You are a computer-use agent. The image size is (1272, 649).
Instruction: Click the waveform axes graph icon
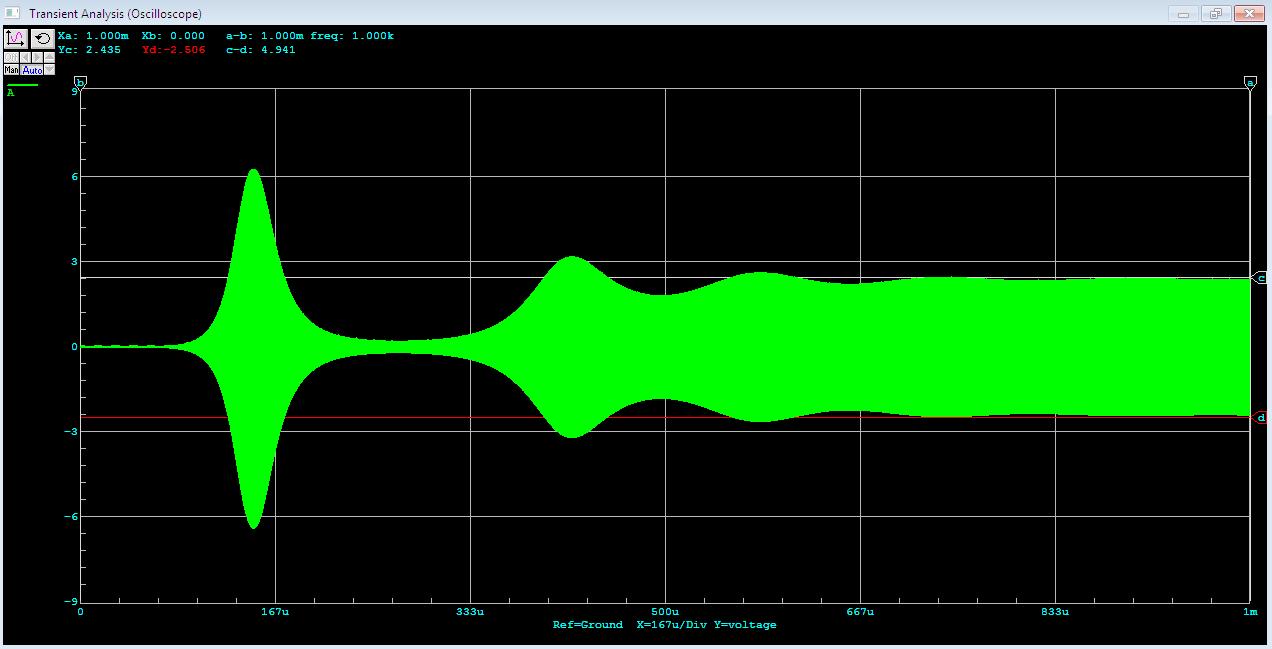coord(16,39)
